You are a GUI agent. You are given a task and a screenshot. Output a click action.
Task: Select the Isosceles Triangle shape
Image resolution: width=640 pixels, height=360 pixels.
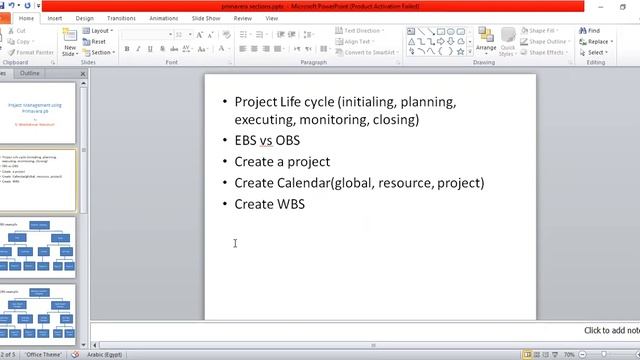tap(411, 42)
